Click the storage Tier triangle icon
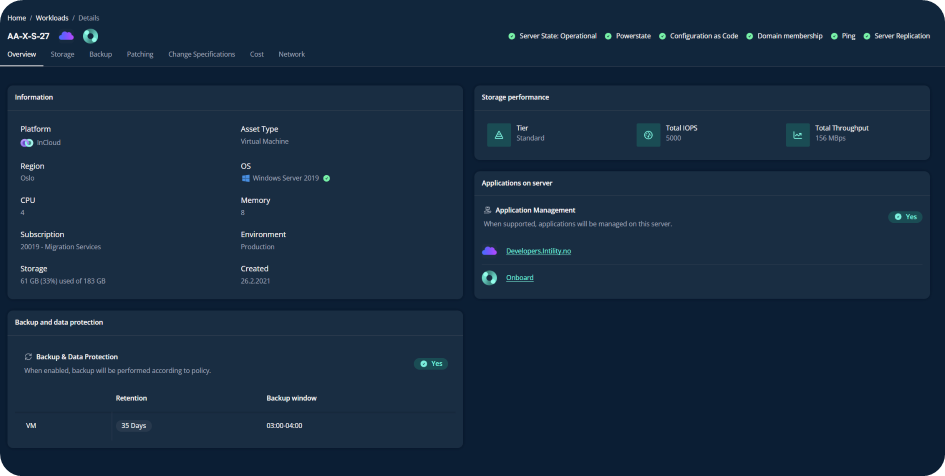 pyautogui.click(x=499, y=135)
